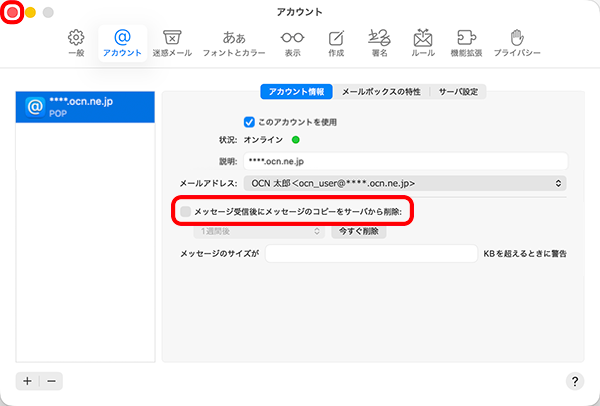Click the 今すぐ削除 button
Image resolution: width=600 pixels, height=406 pixels.
tap(357, 231)
